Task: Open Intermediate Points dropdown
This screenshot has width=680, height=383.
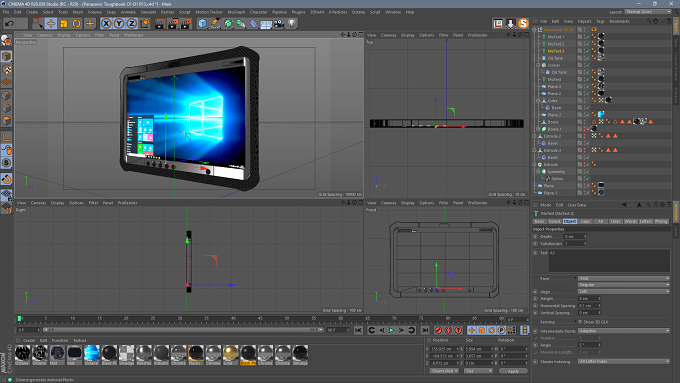Action: pyautogui.click(x=624, y=331)
